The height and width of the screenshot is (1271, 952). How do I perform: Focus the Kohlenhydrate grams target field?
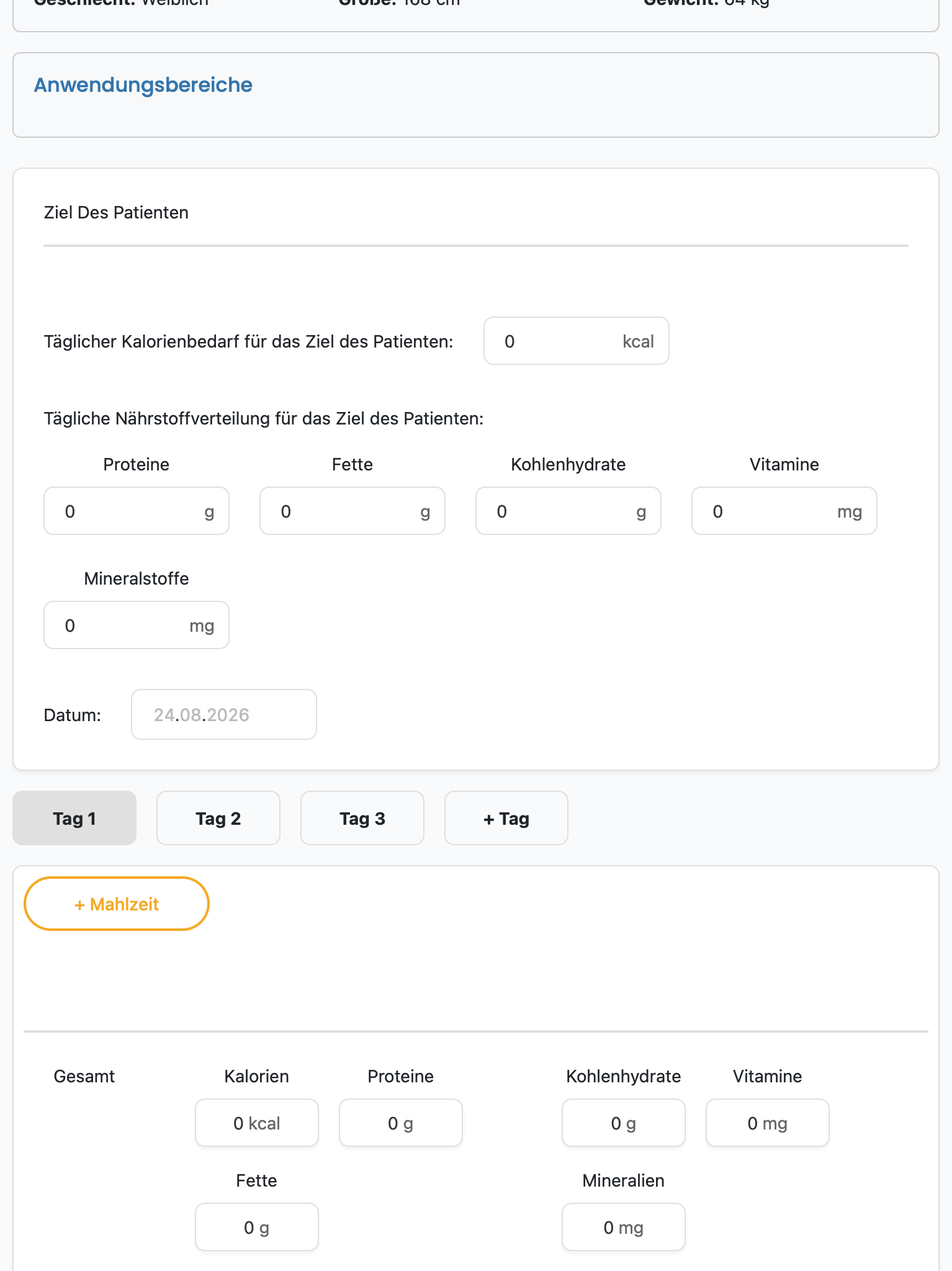point(568,511)
